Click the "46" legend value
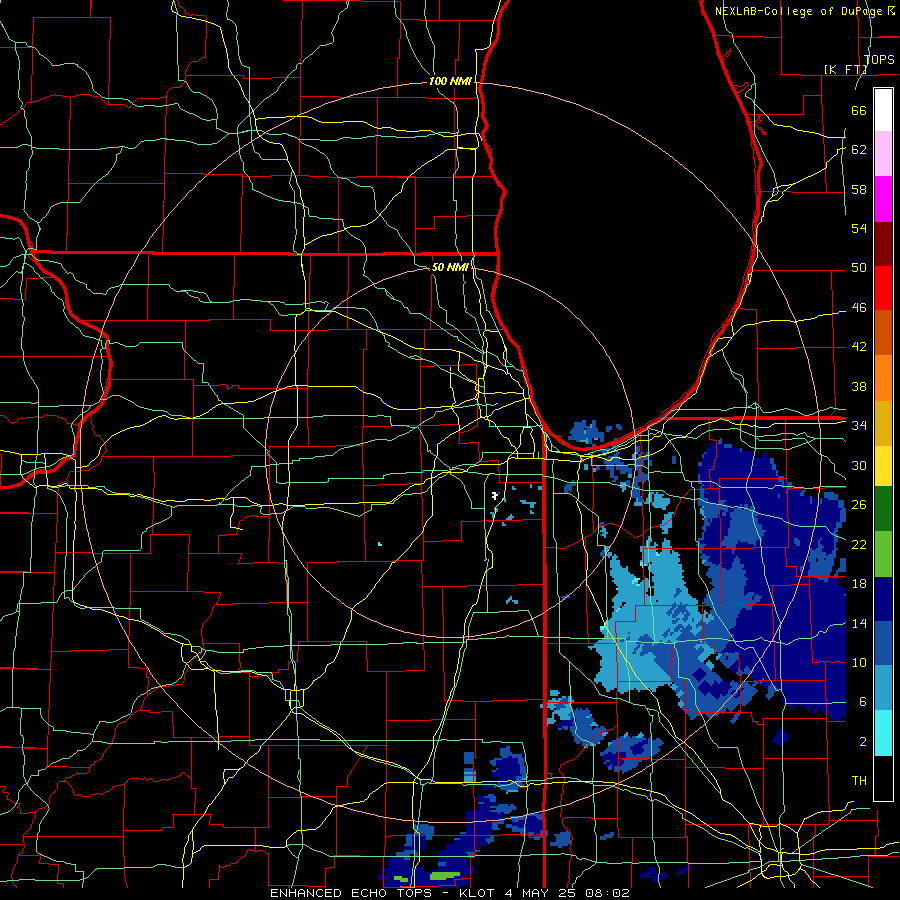This screenshot has height=900, width=900. click(859, 308)
